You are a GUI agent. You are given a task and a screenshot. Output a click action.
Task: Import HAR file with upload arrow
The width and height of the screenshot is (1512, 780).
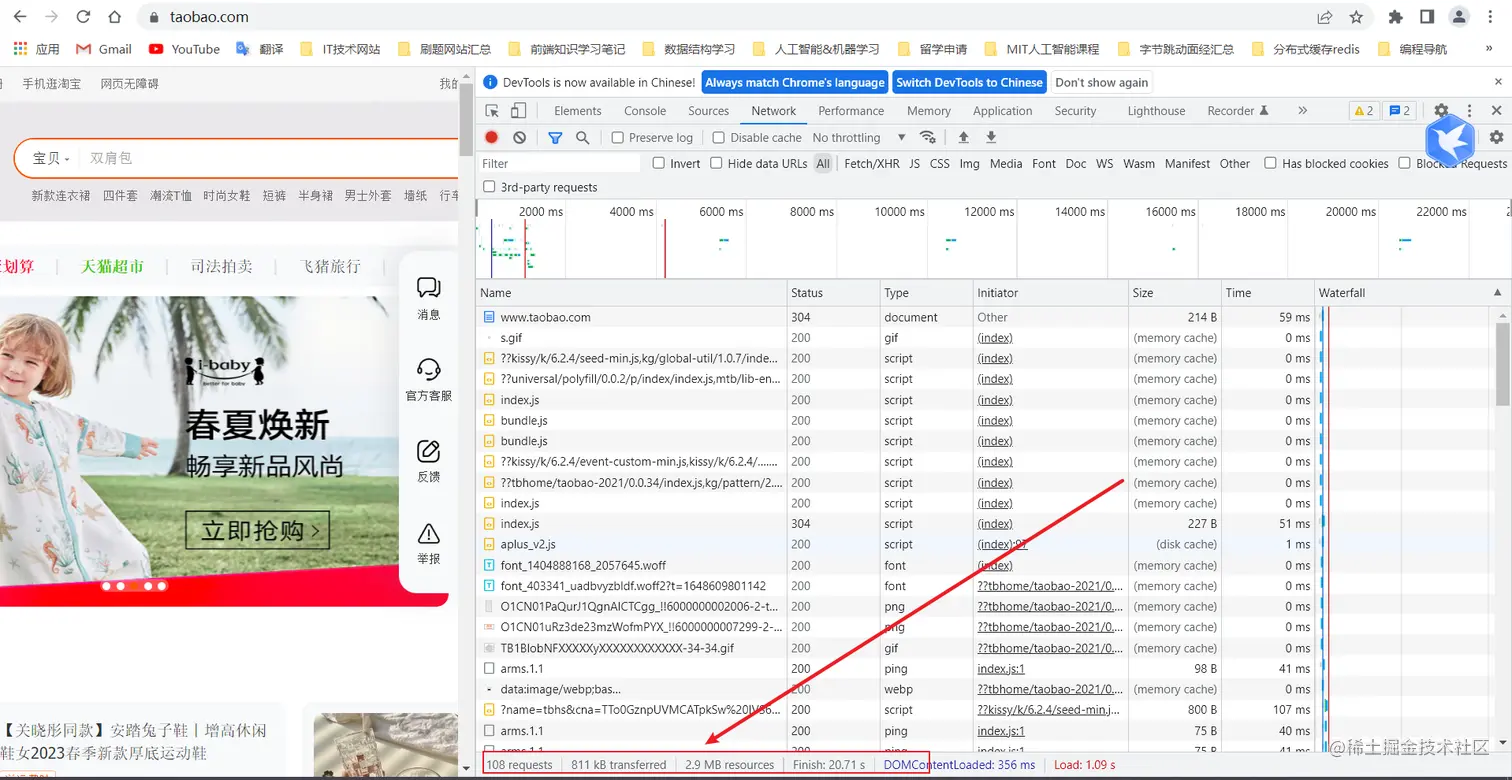coord(963,137)
